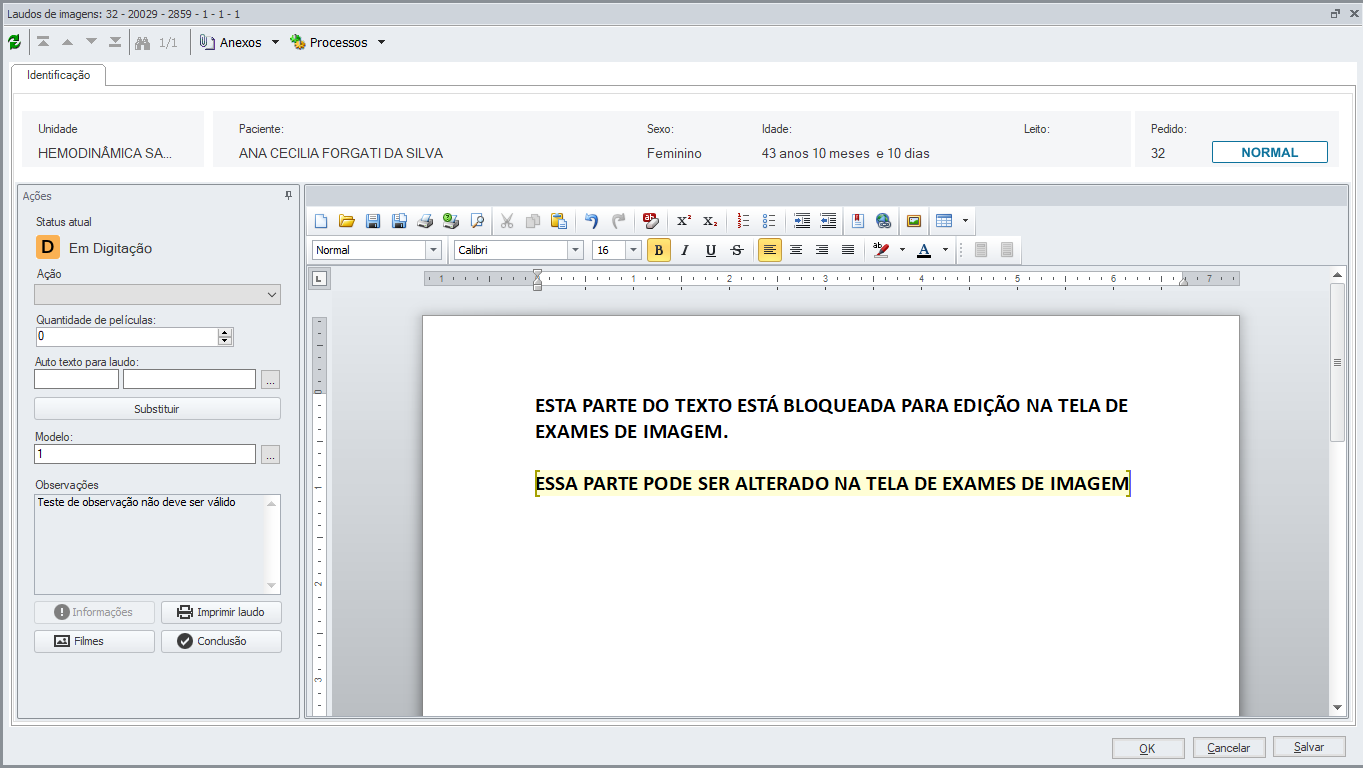Insert a bookmark in the document
The height and width of the screenshot is (768, 1363).
pyautogui.click(x=858, y=221)
